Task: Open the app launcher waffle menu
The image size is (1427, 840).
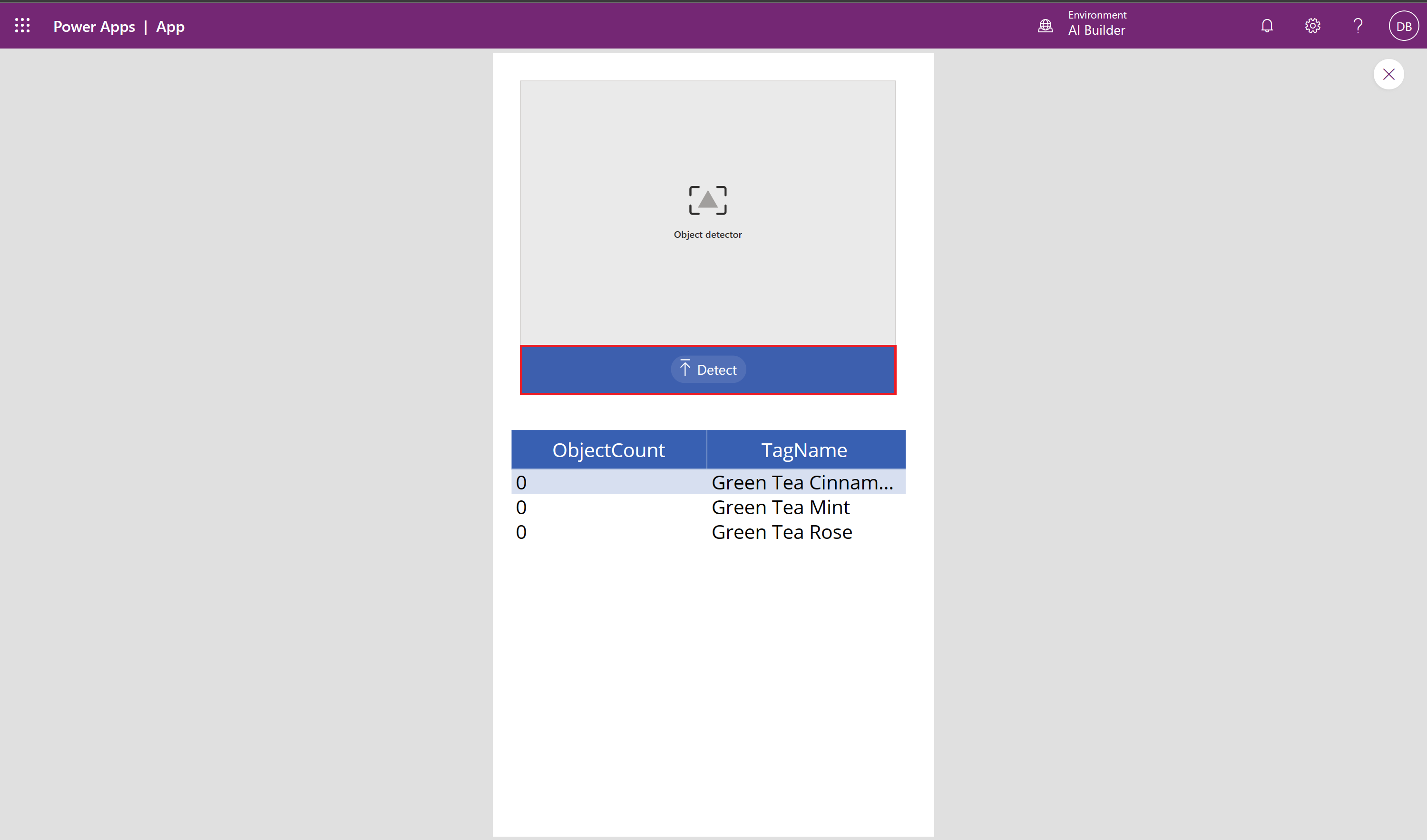Action: (23, 26)
